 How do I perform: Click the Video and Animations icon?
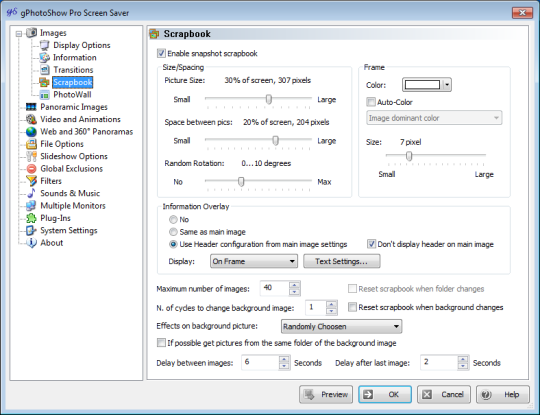(x=31, y=119)
